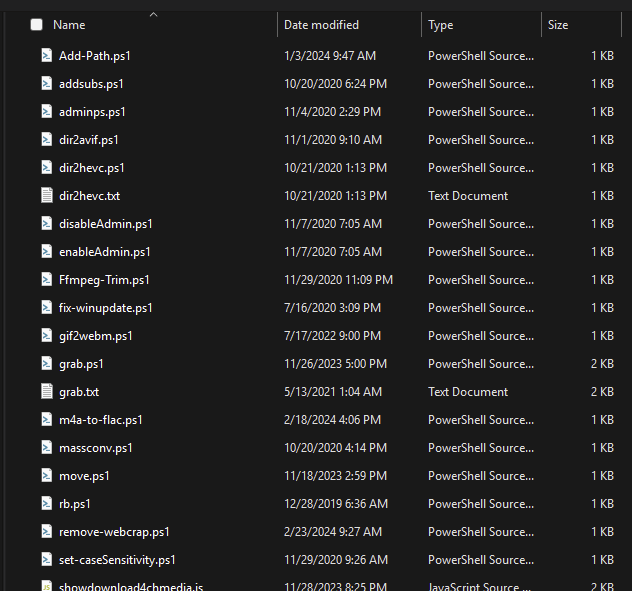Click the gif2webm.ps1 file icon
Image resolution: width=632 pixels, height=591 pixels.
[x=47, y=335]
